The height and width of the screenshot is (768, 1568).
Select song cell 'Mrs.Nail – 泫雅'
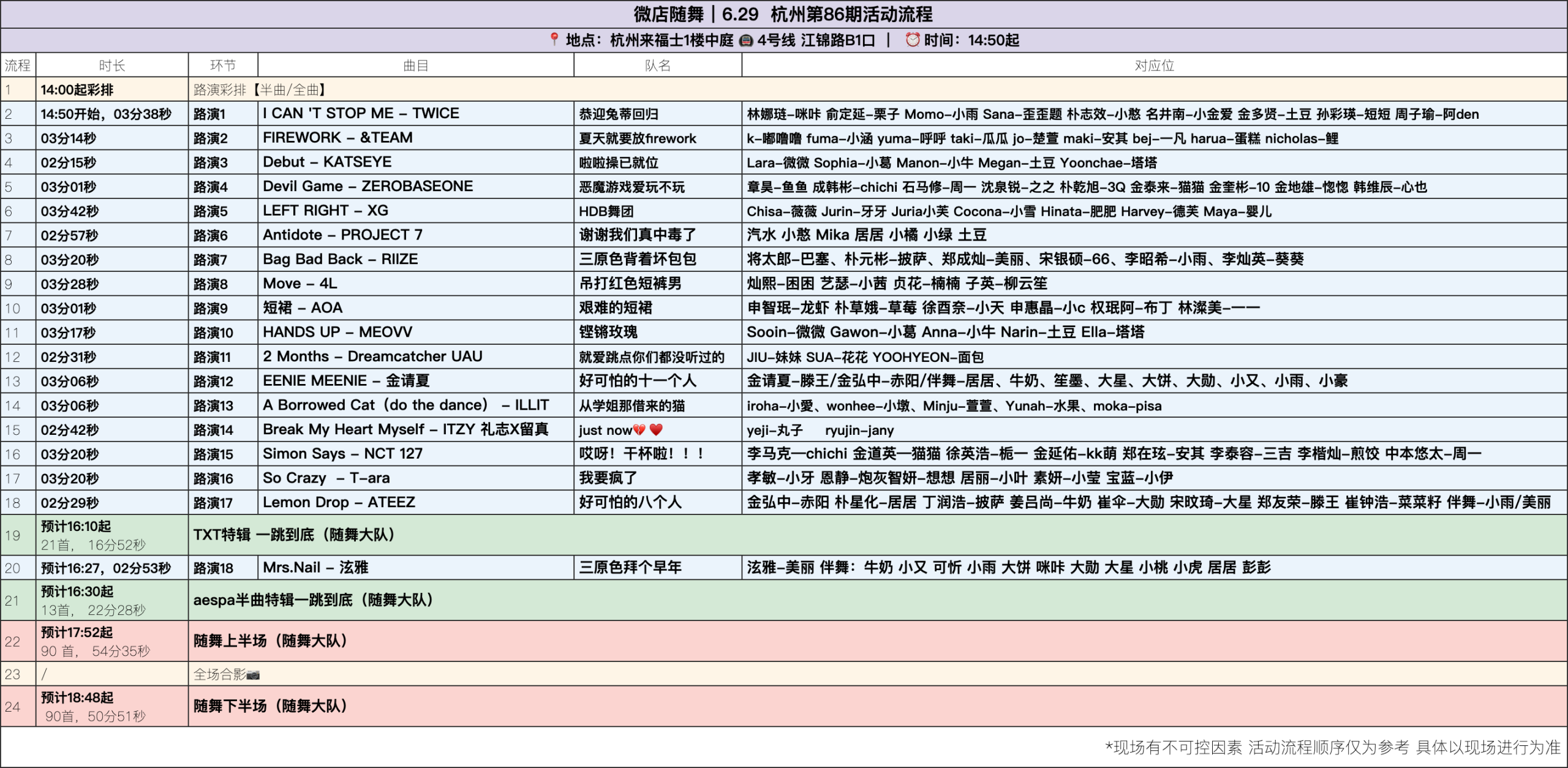tap(416, 568)
